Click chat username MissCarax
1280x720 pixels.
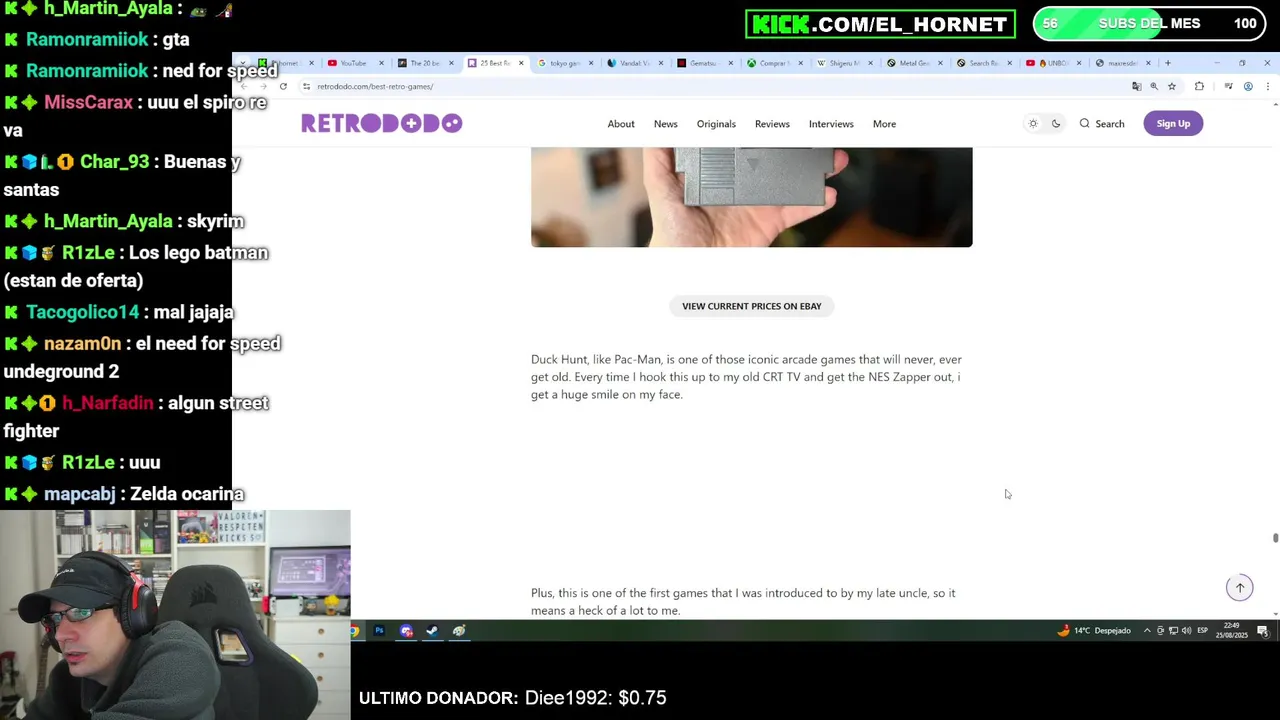tap(88, 102)
